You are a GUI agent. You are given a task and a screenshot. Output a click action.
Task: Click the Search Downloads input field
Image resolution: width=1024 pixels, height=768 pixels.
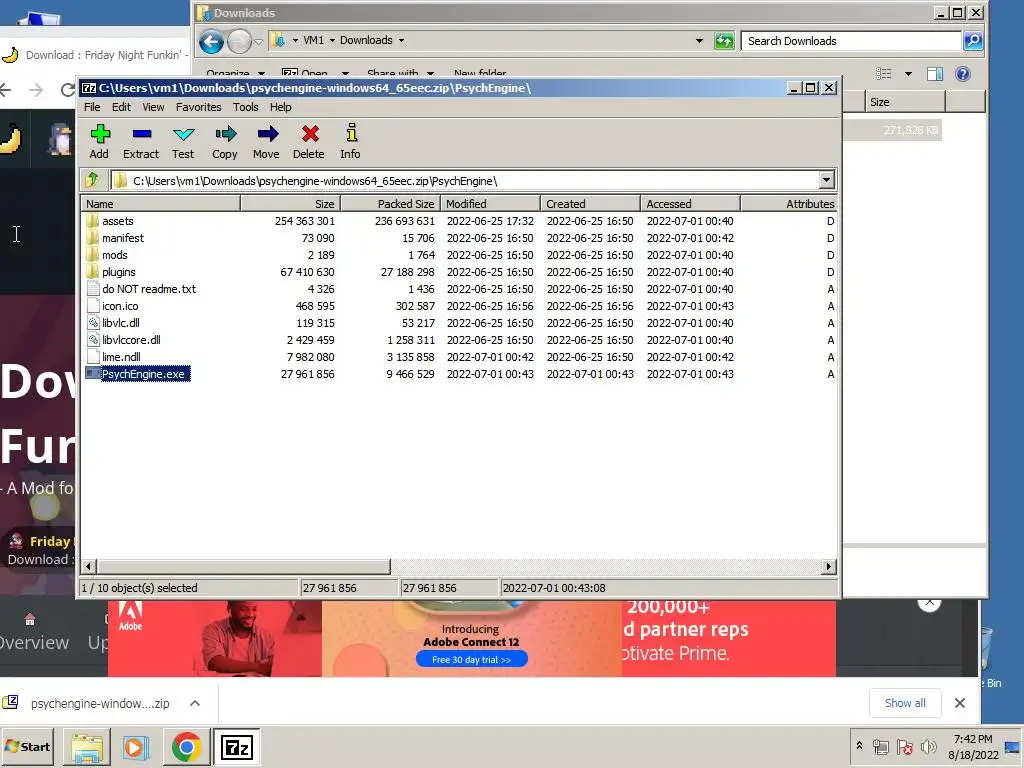pos(852,41)
